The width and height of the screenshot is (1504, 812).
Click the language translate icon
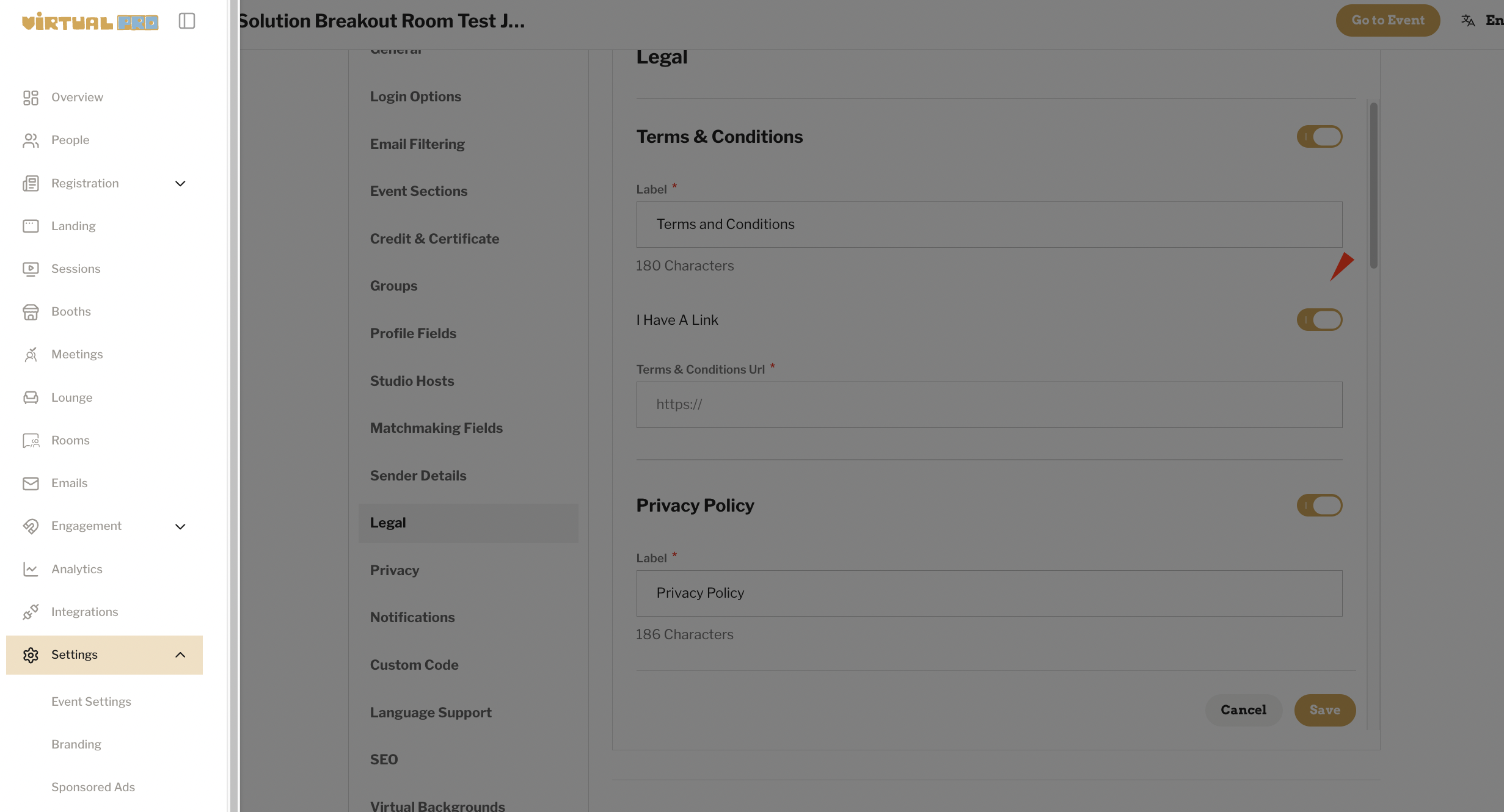[x=1468, y=21]
